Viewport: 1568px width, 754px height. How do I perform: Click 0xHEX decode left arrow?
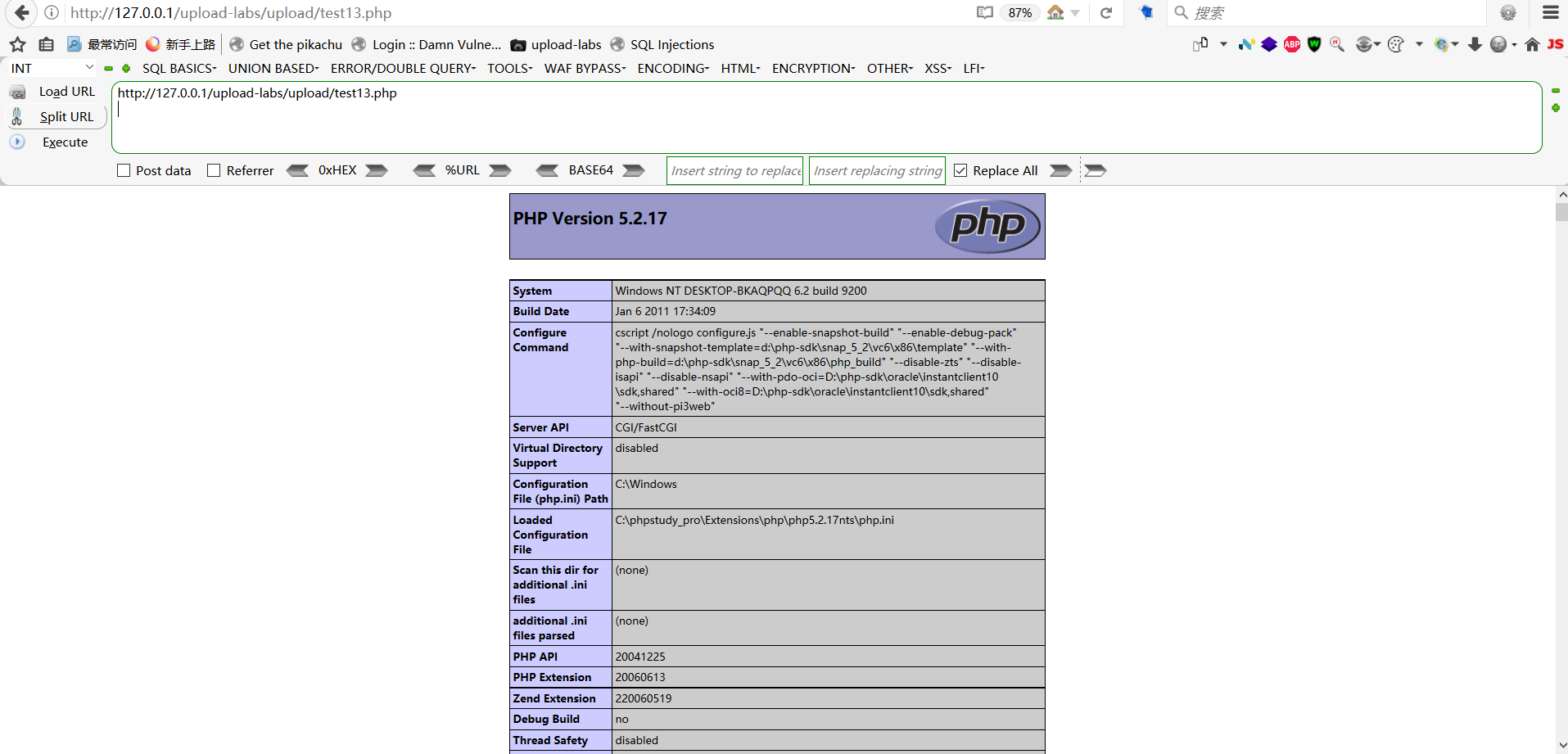coord(297,170)
